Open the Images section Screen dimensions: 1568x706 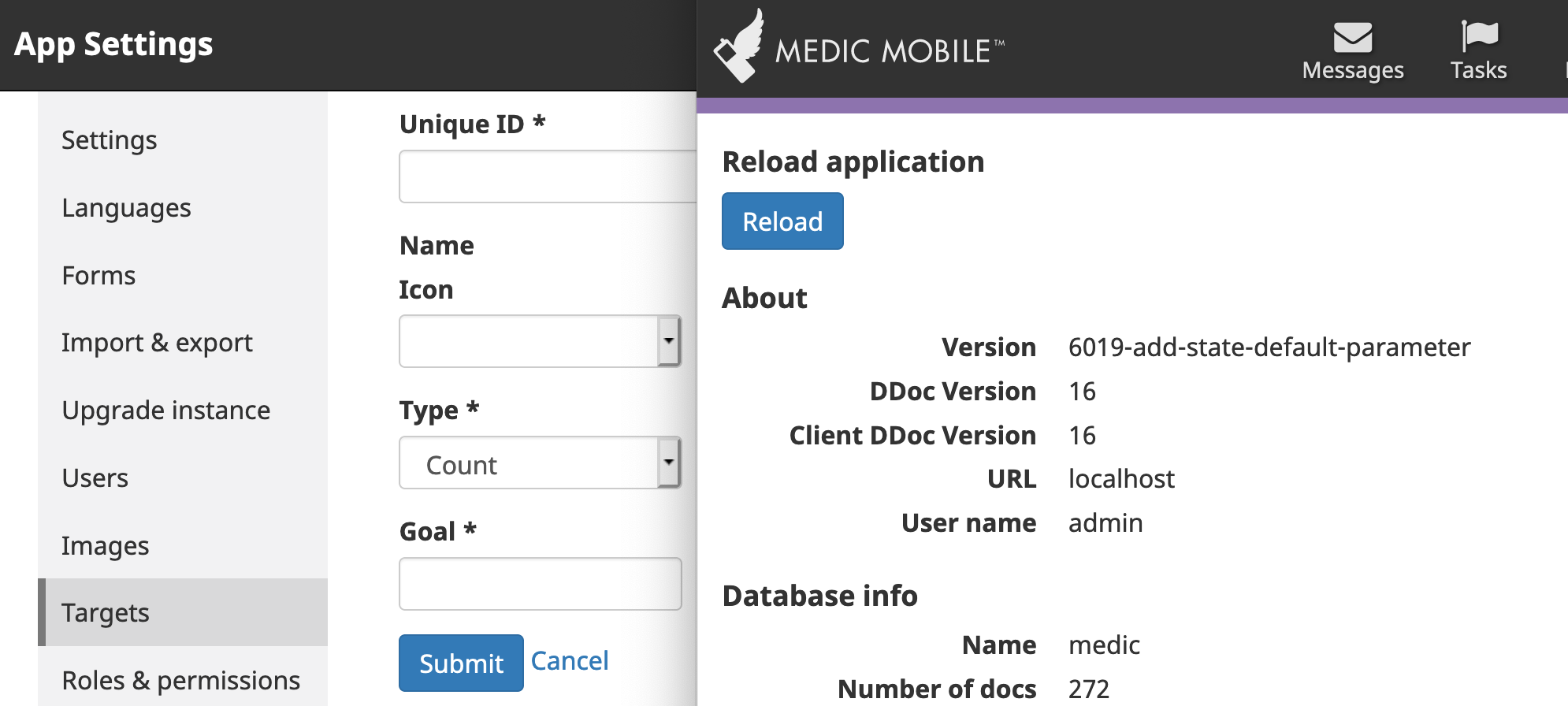tap(183, 546)
